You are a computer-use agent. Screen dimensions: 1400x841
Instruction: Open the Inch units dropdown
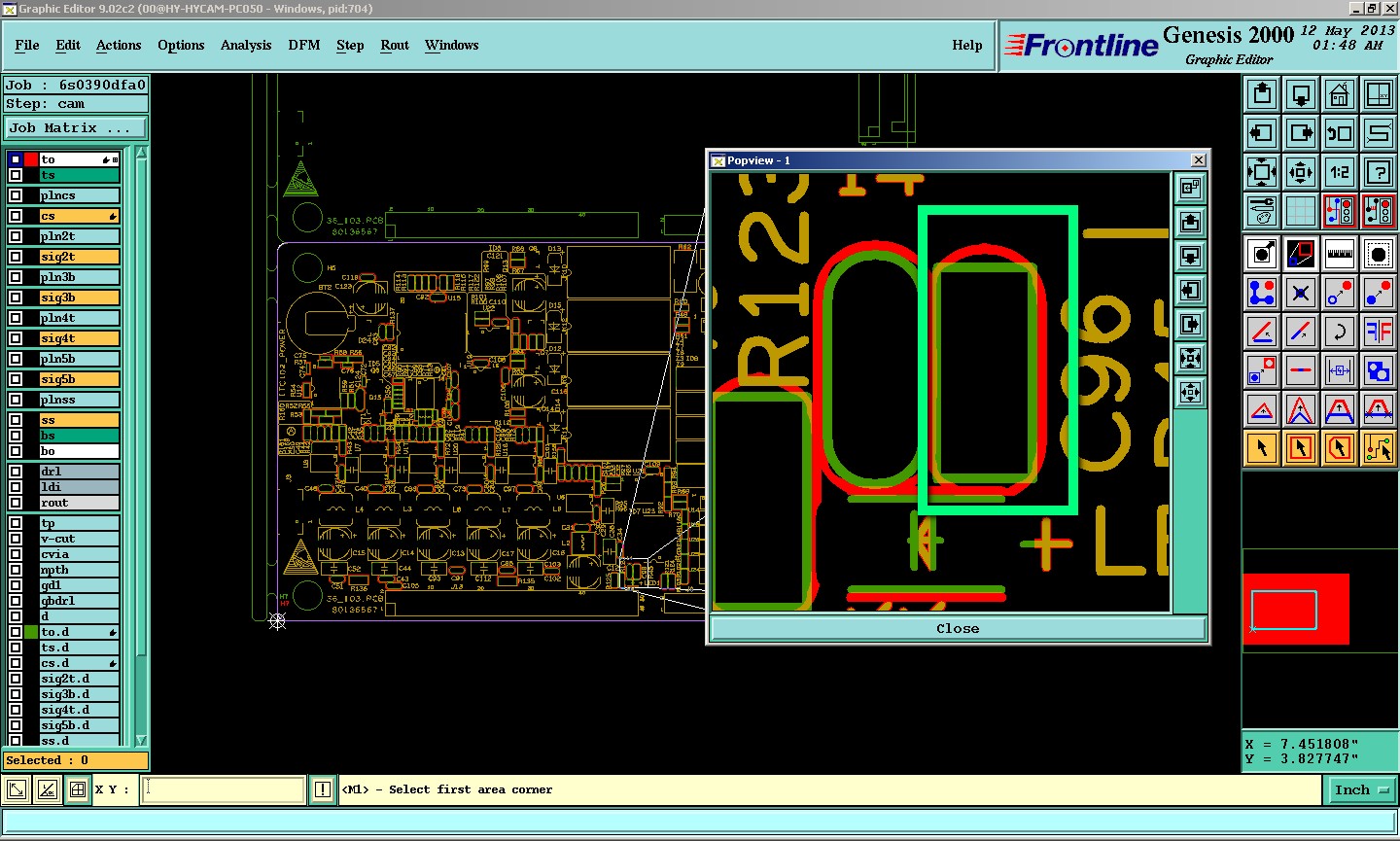1360,790
